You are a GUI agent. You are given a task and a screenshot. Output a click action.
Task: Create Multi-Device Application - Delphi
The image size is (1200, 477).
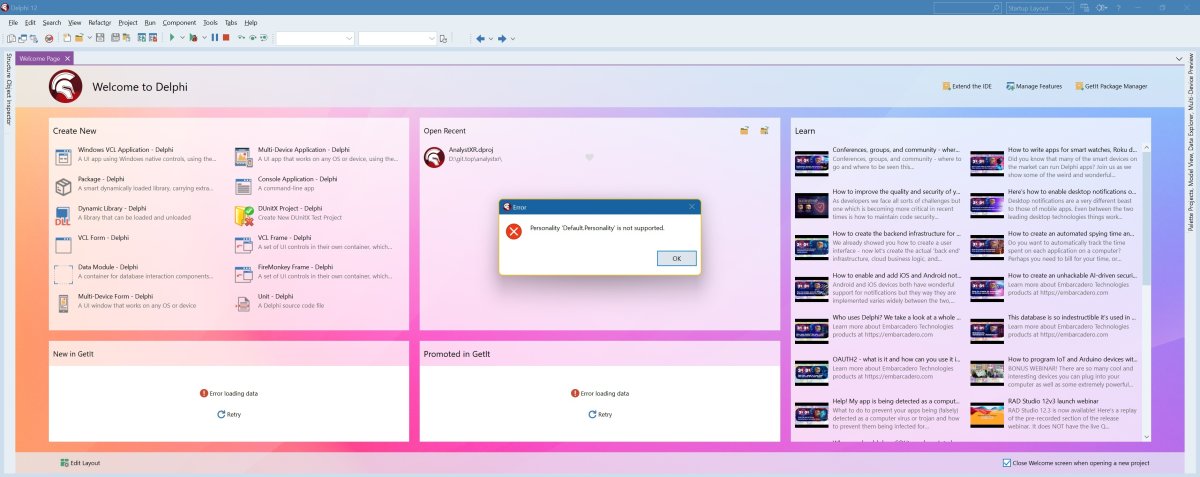point(318,154)
